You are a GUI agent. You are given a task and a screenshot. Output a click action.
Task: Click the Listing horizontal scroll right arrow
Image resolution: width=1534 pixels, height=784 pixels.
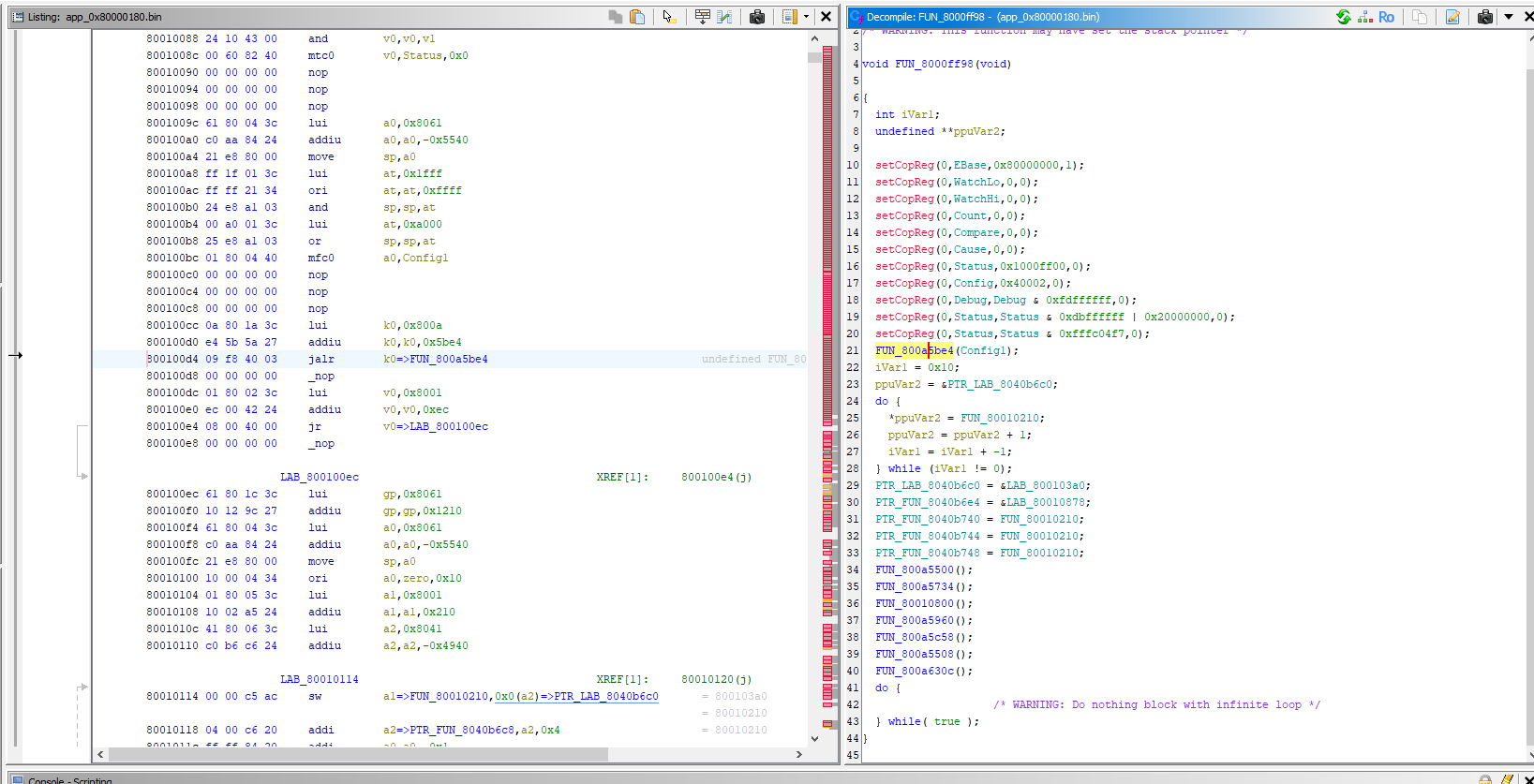pyautogui.click(x=799, y=754)
